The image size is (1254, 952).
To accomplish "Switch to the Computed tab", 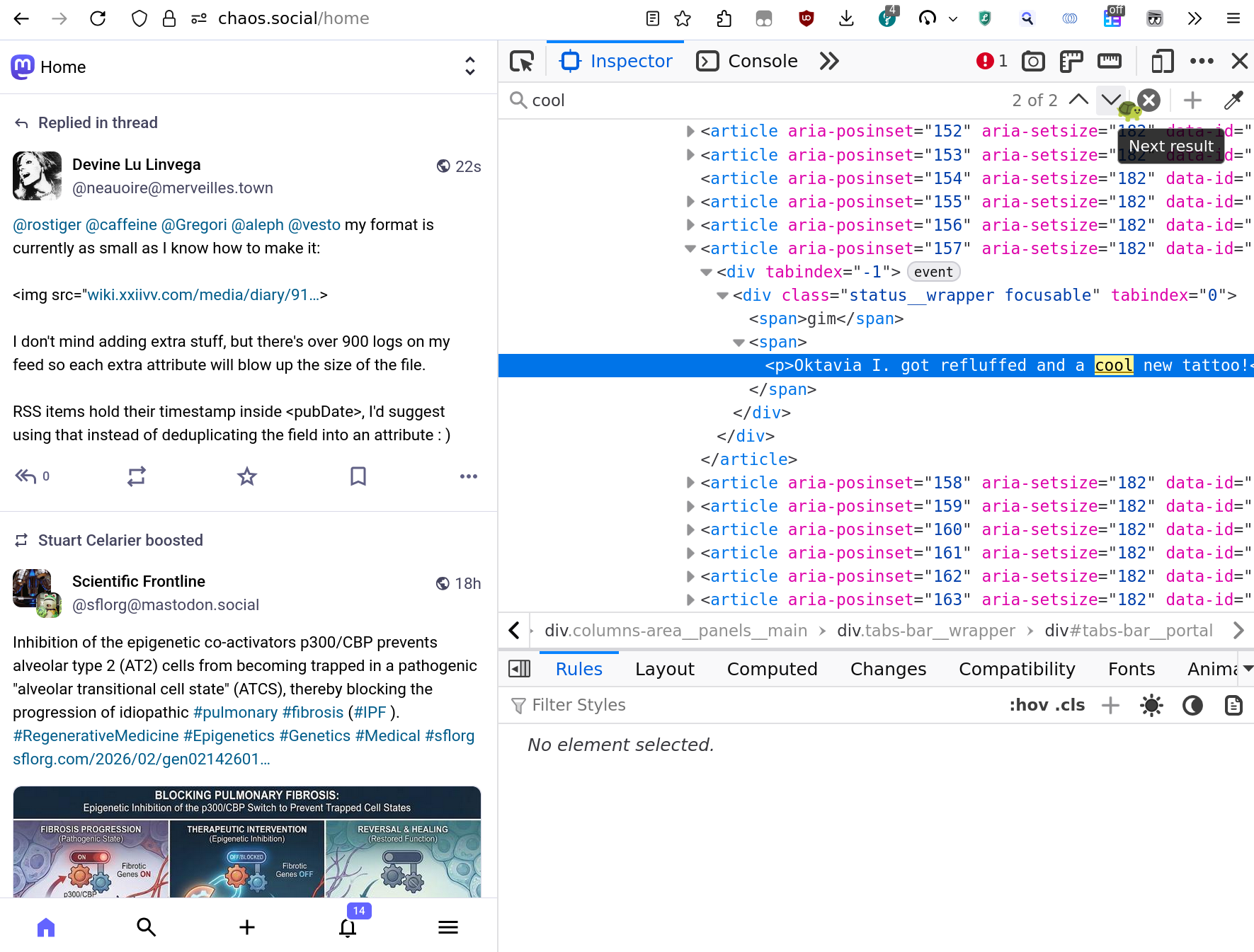I will [x=772, y=669].
